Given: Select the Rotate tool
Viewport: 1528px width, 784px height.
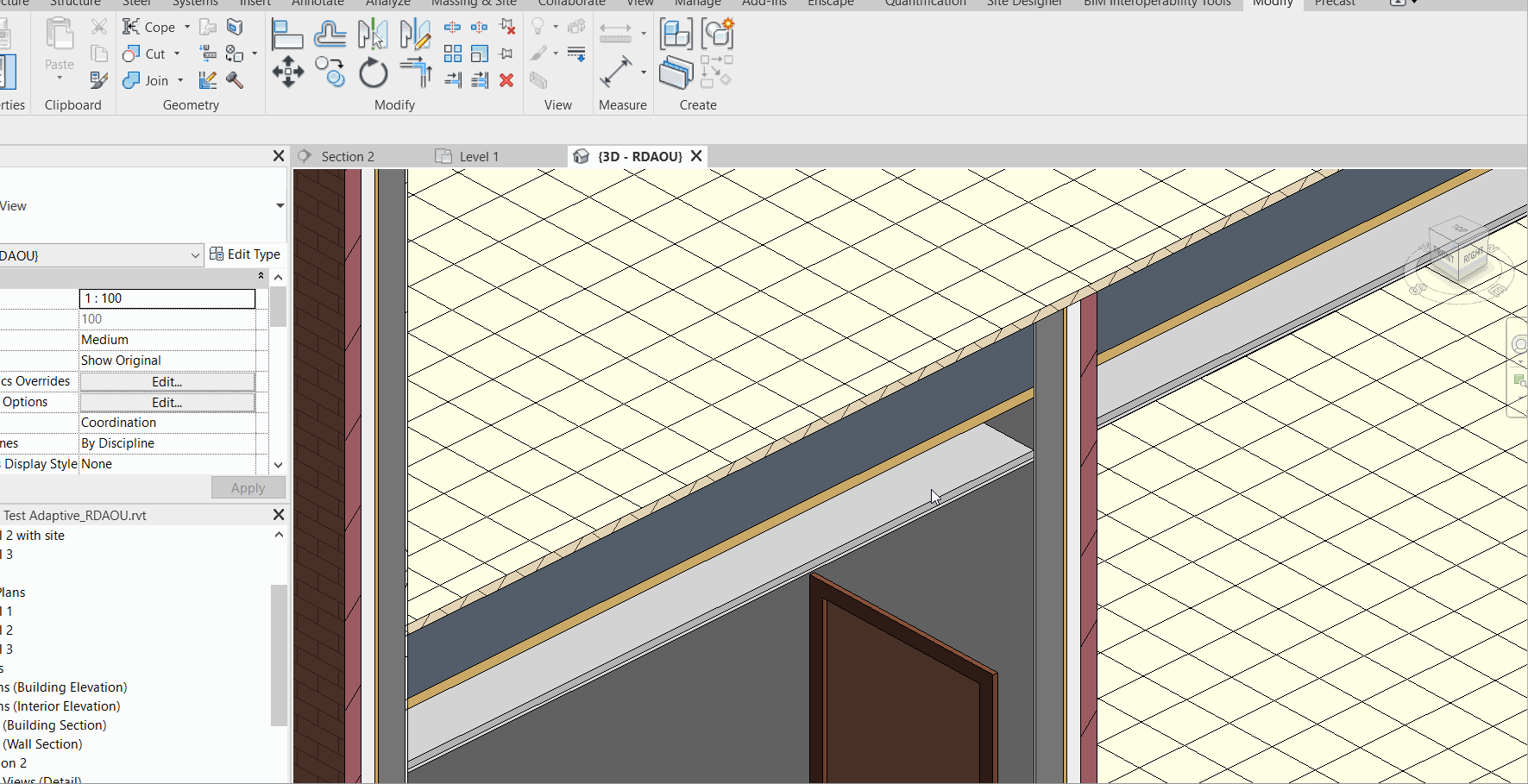Looking at the screenshot, I should (373, 73).
